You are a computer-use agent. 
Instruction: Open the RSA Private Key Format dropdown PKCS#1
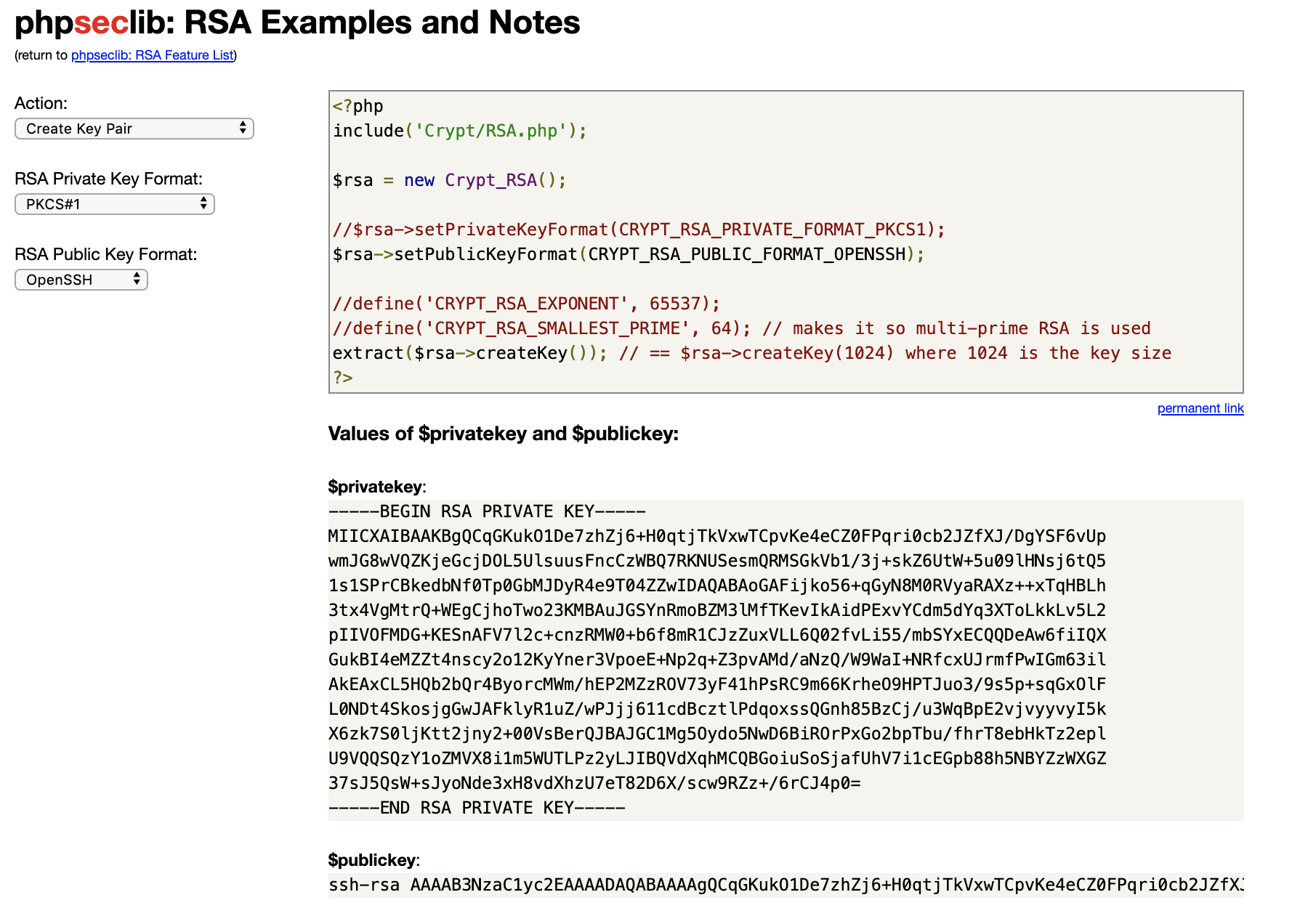115,204
